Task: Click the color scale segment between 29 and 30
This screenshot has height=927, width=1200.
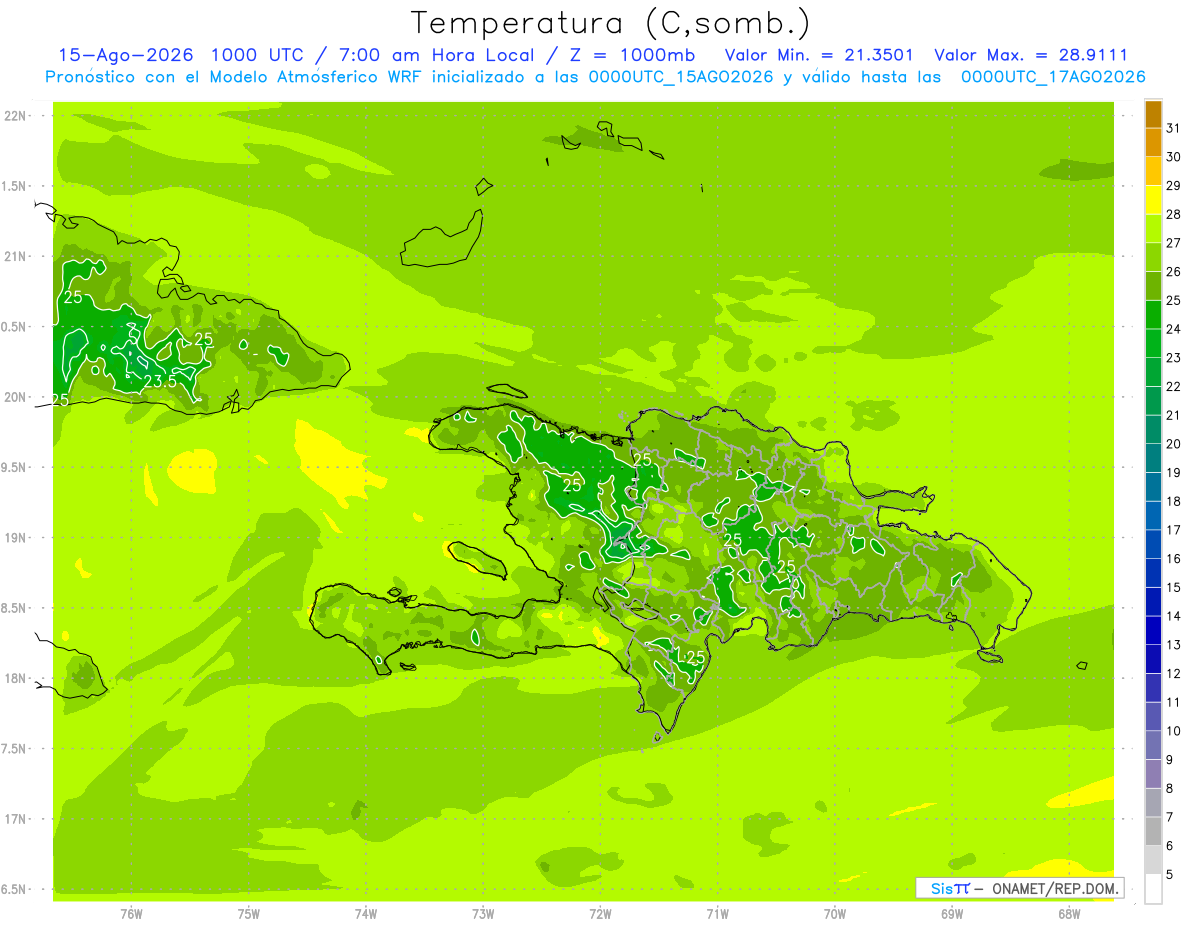Action: pos(1153,171)
